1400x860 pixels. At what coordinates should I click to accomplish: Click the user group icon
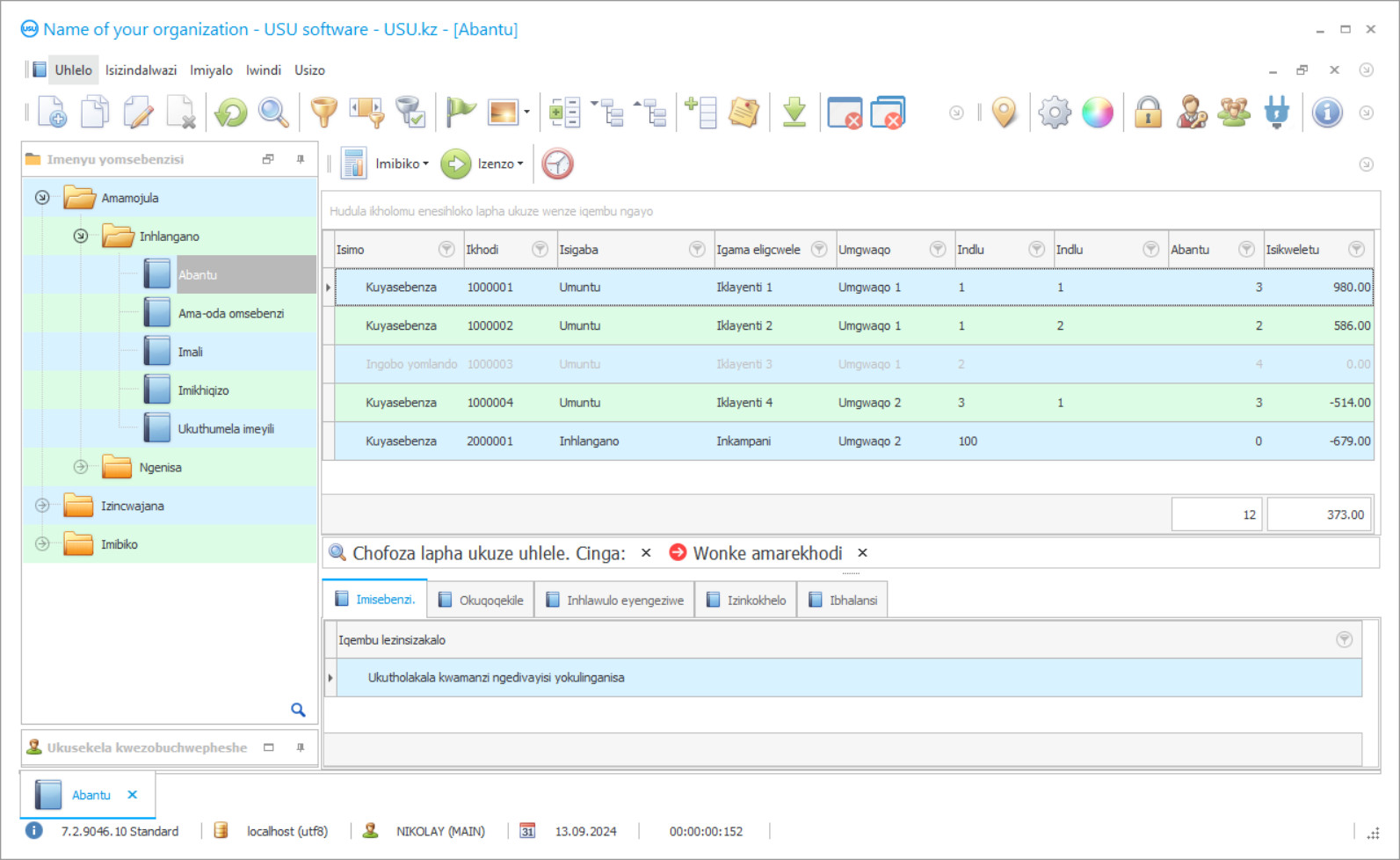click(1234, 113)
